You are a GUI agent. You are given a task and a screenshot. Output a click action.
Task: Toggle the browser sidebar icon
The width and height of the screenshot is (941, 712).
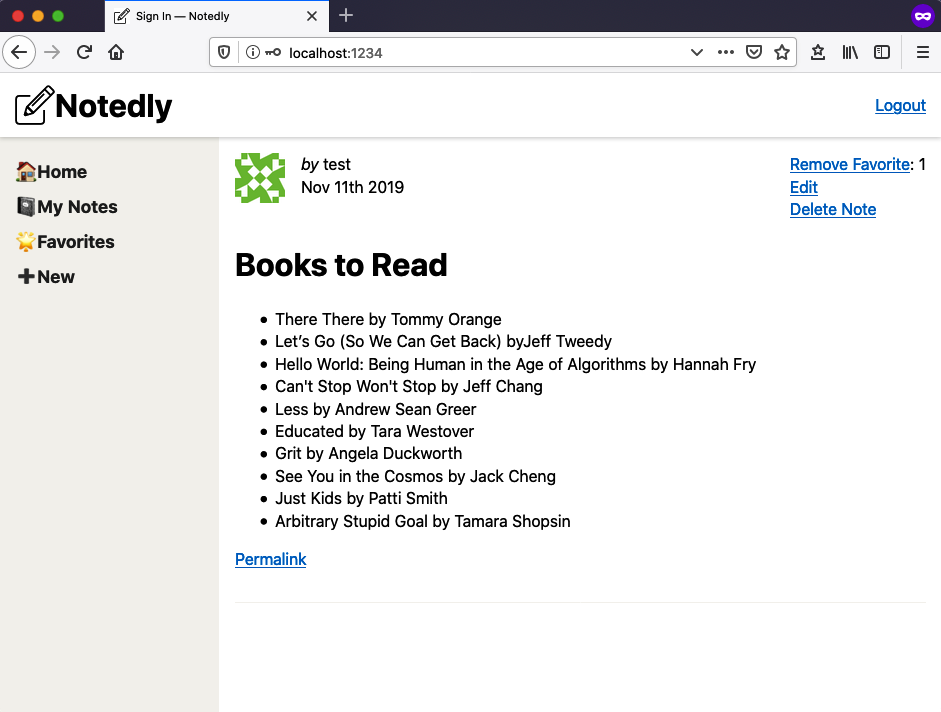(x=881, y=52)
